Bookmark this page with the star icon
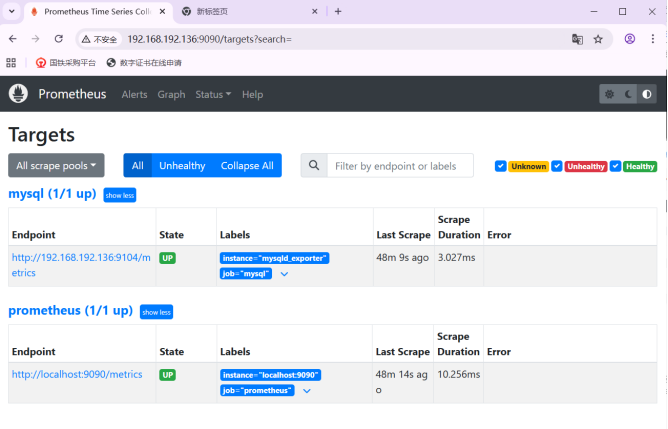The width and height of the screenshot is (668, 429). [x=598, y=39]
